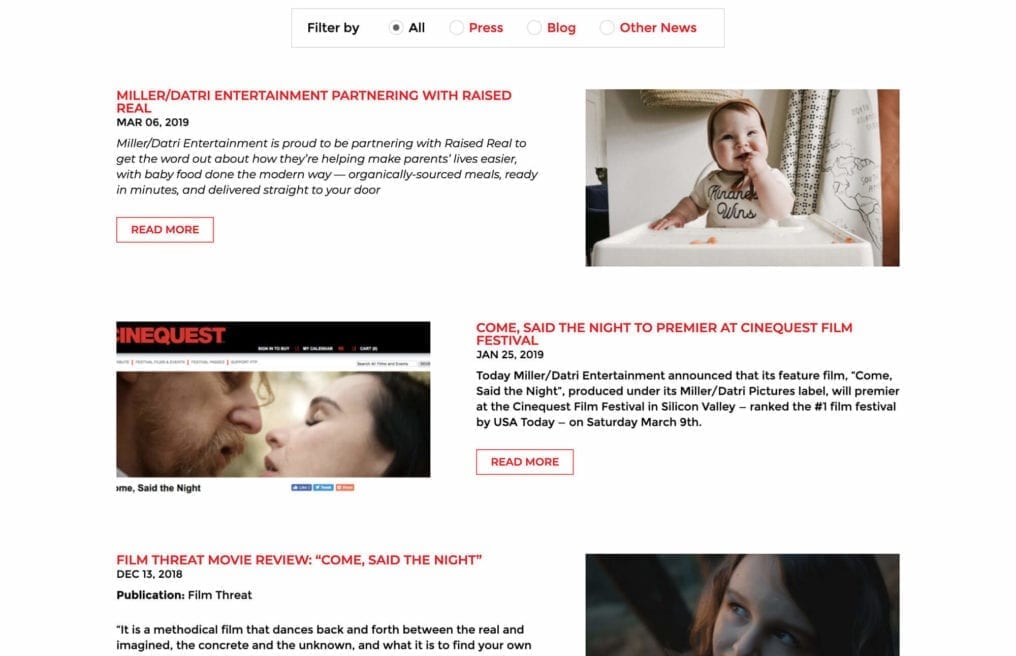Click Read More under Raised Real article
Image resolution: width=1016 pixels, height=656 pixels.
tap(165, 229)
